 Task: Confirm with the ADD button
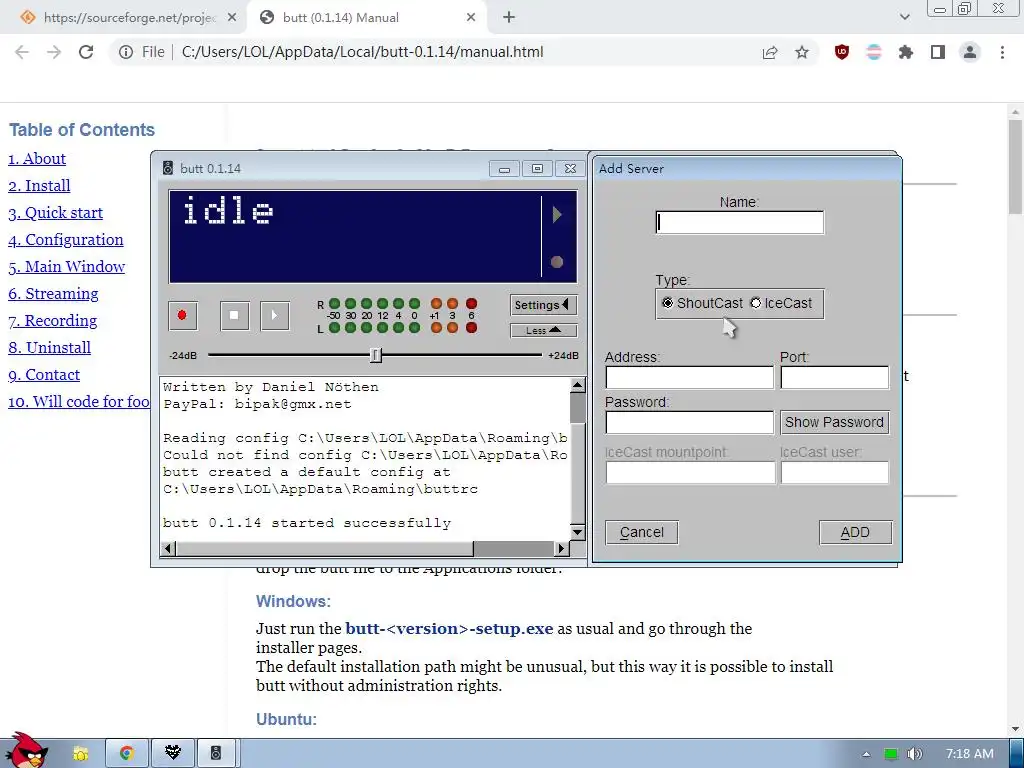[x=856, y=532]
